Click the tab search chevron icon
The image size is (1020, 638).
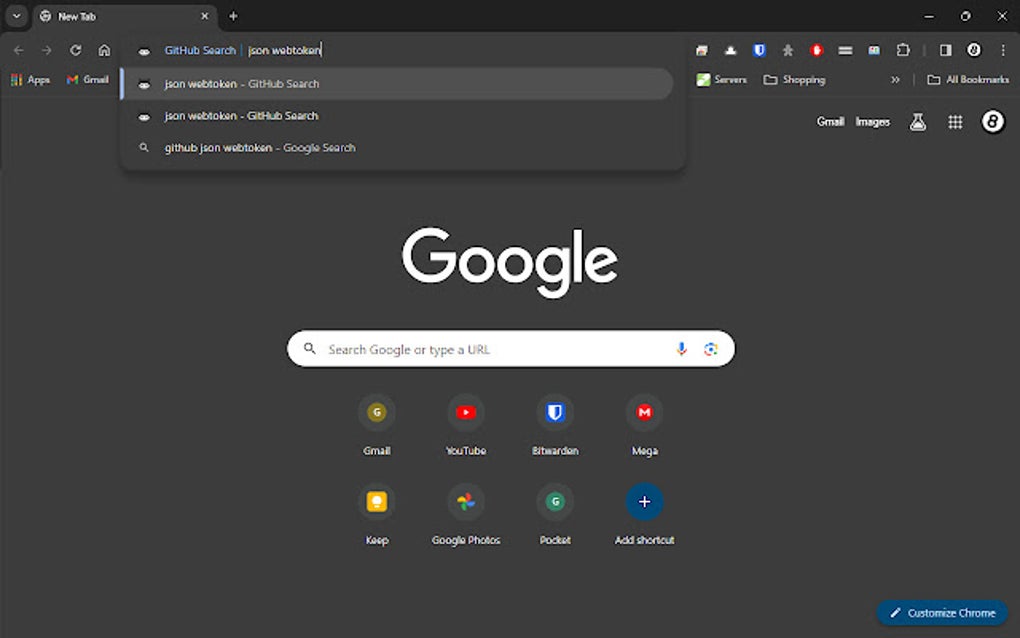click(16, 16)
